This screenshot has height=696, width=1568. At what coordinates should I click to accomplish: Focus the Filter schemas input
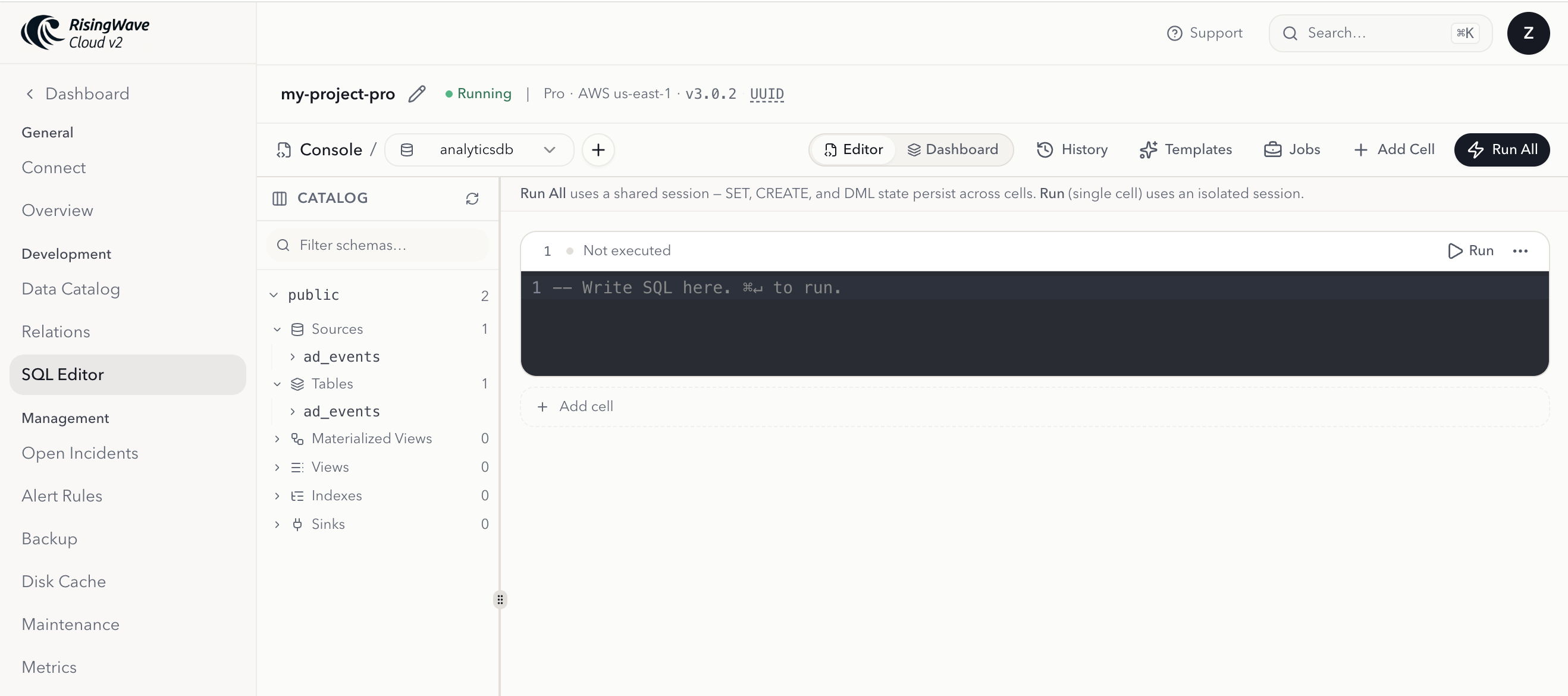coord(377,246)
